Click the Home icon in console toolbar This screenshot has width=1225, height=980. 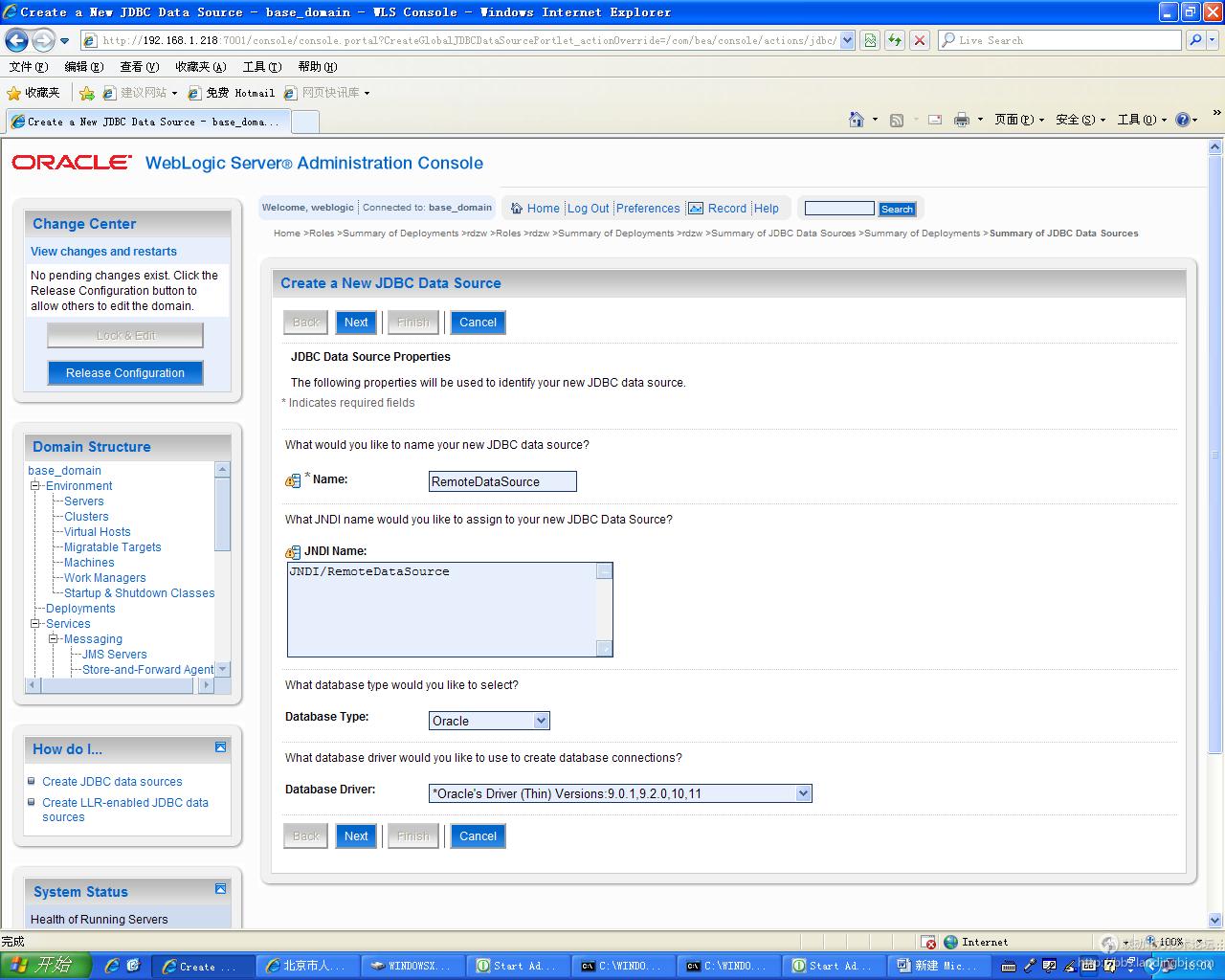517,209
